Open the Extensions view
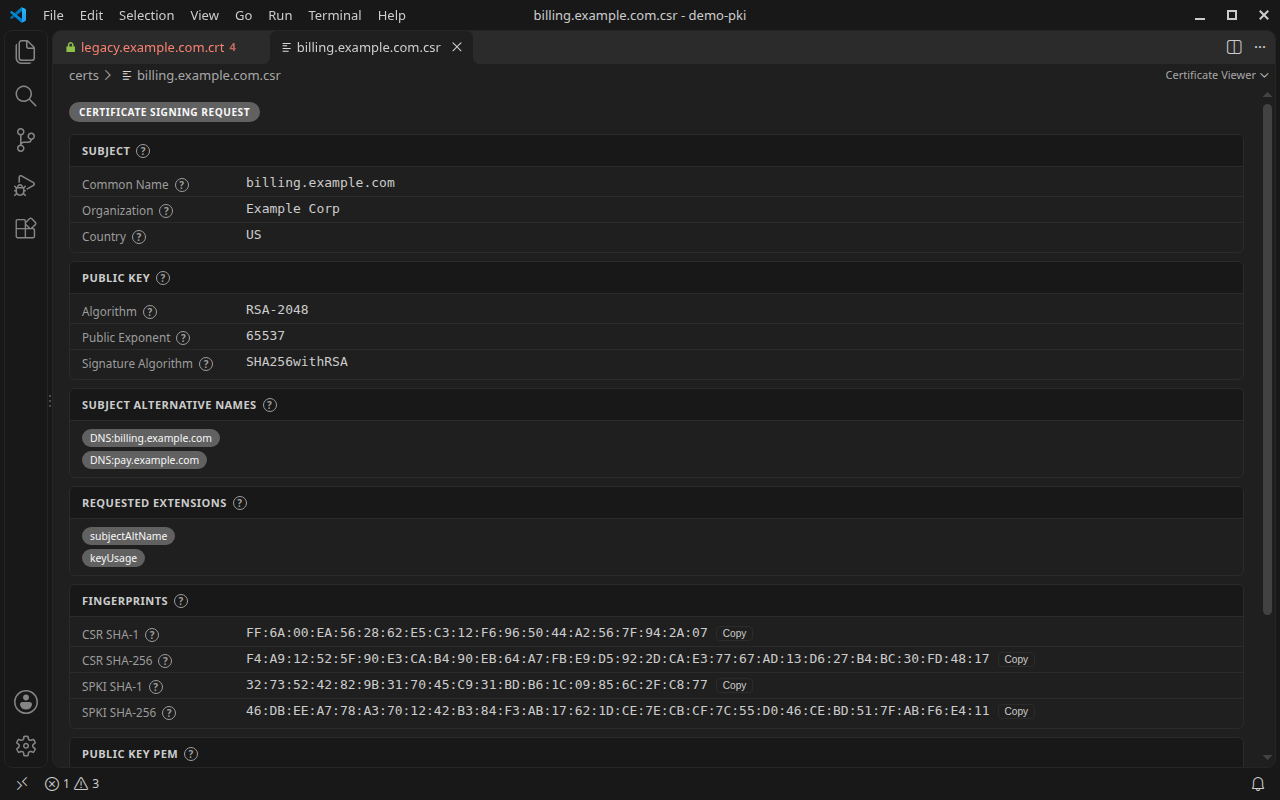Screen dimensions: 1280x800 point(26,229)
